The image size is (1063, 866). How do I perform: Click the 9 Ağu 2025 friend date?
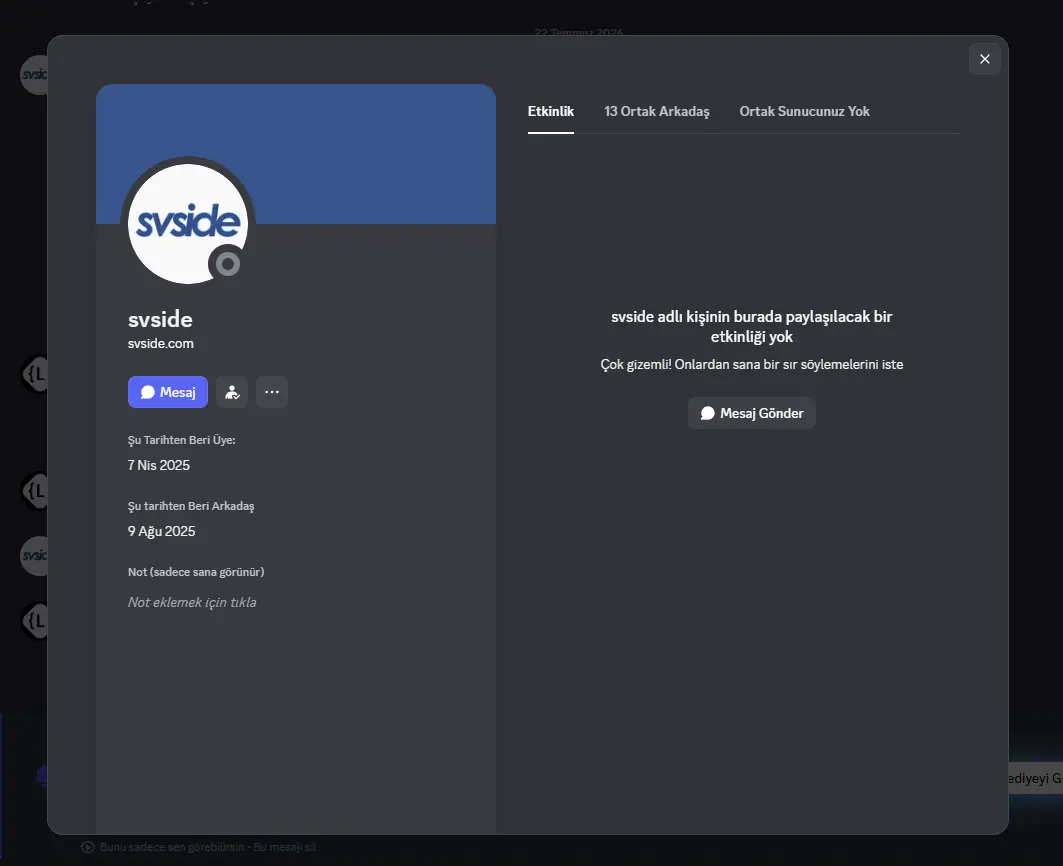click(161, 531)
